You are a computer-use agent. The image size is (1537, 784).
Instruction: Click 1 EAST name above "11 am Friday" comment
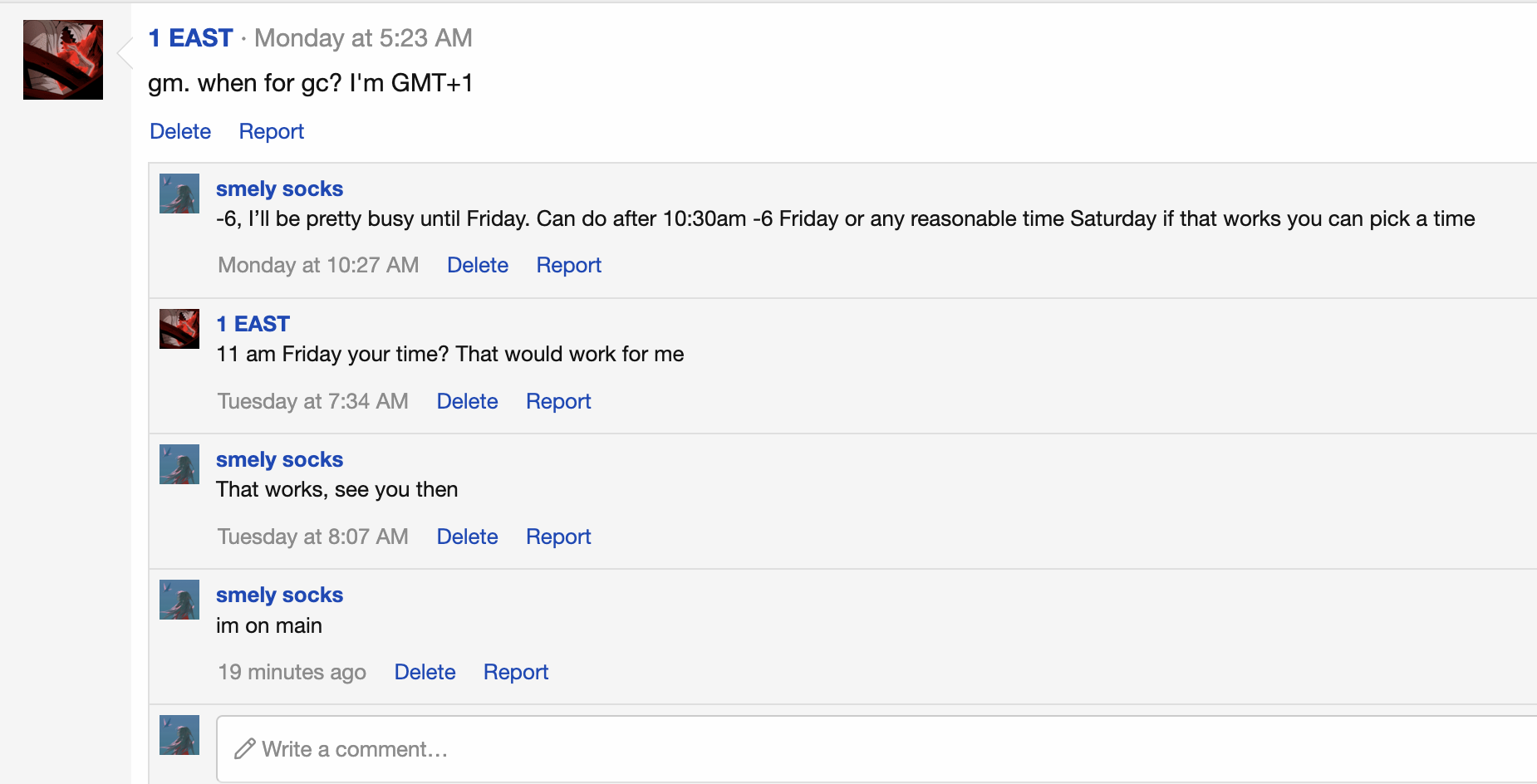253,324
